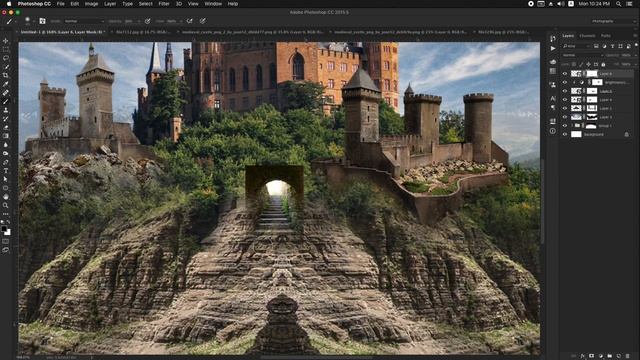Open the layer blend mode Normal dropdown
The height and width of the screenshot is (360, 640).
coord(582,55)
